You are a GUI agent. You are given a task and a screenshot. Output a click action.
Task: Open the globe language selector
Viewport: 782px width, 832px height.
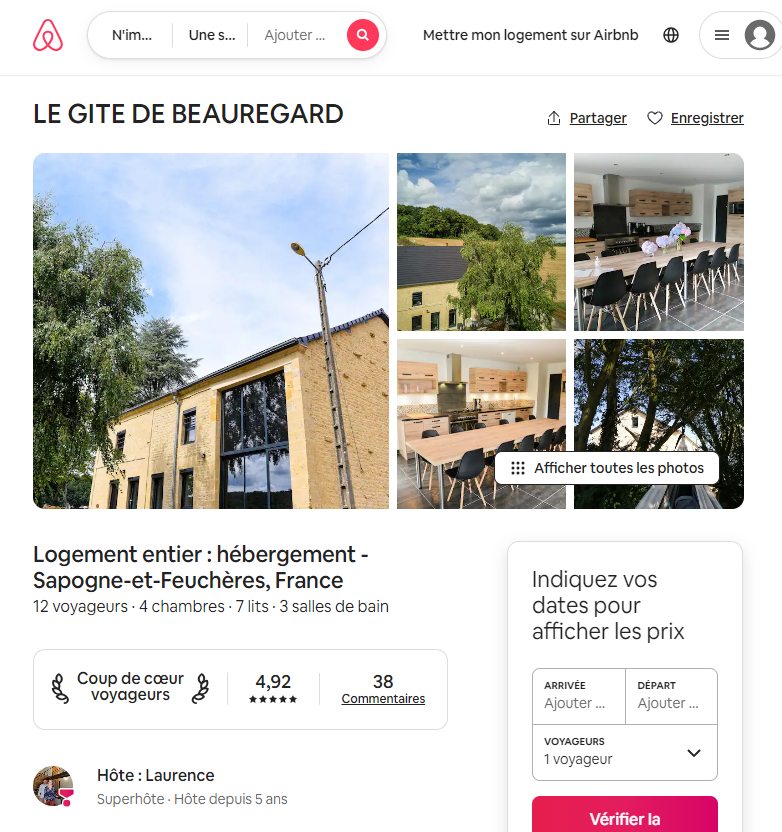(671, 35)
